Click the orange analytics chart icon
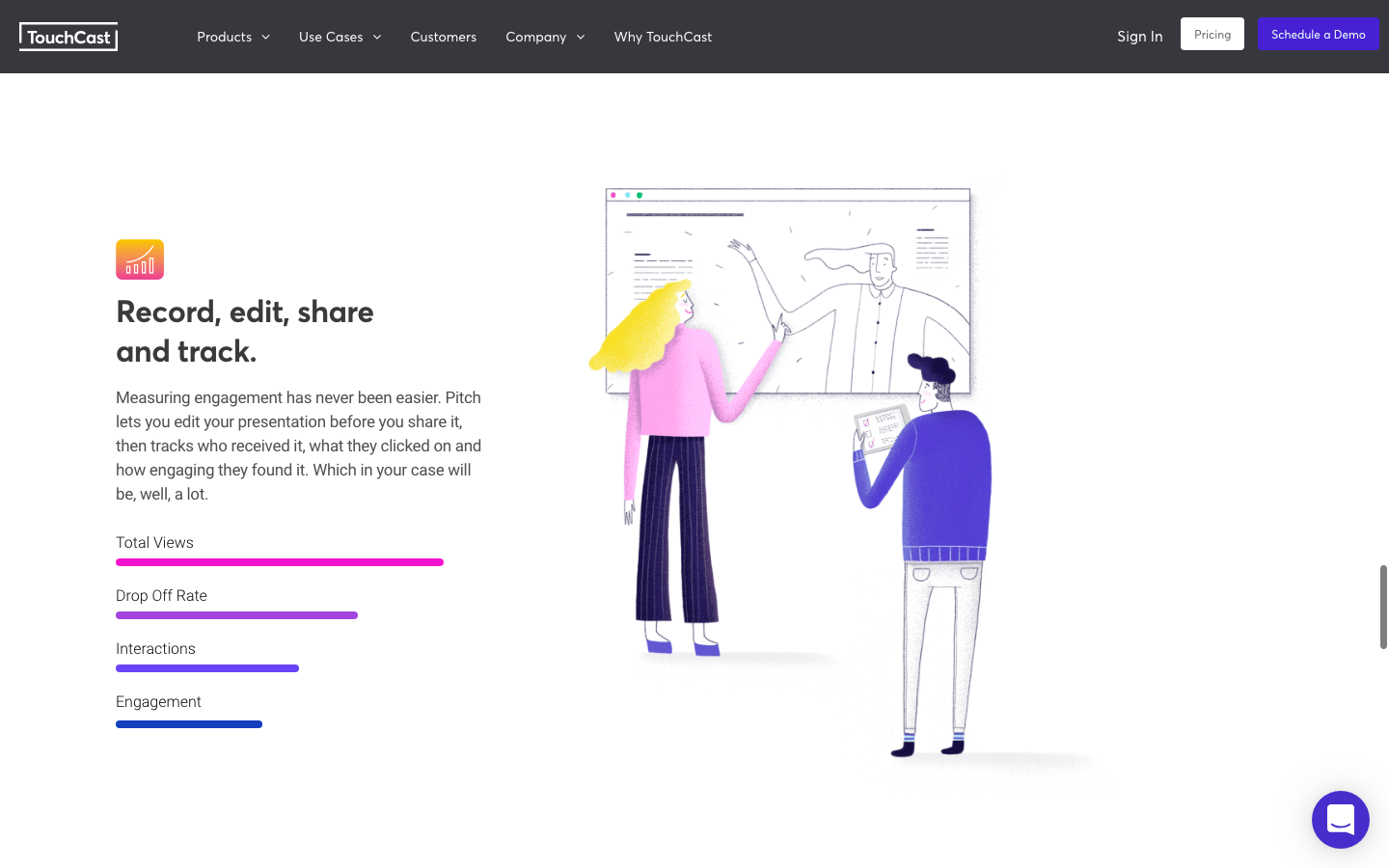This screenshot has height=868, width=1389. pyautogui.click(x=140, y=259)
